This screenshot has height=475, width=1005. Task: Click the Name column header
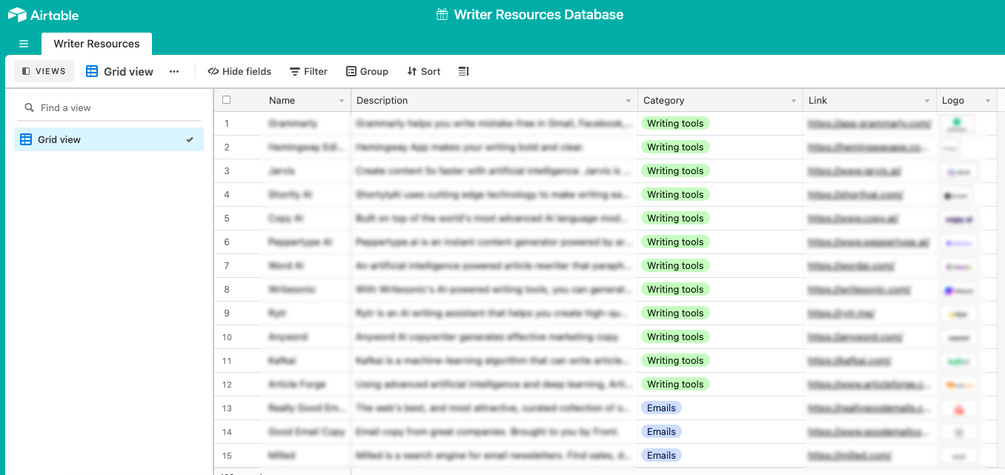pyautogui.click(x=306, y=101)
